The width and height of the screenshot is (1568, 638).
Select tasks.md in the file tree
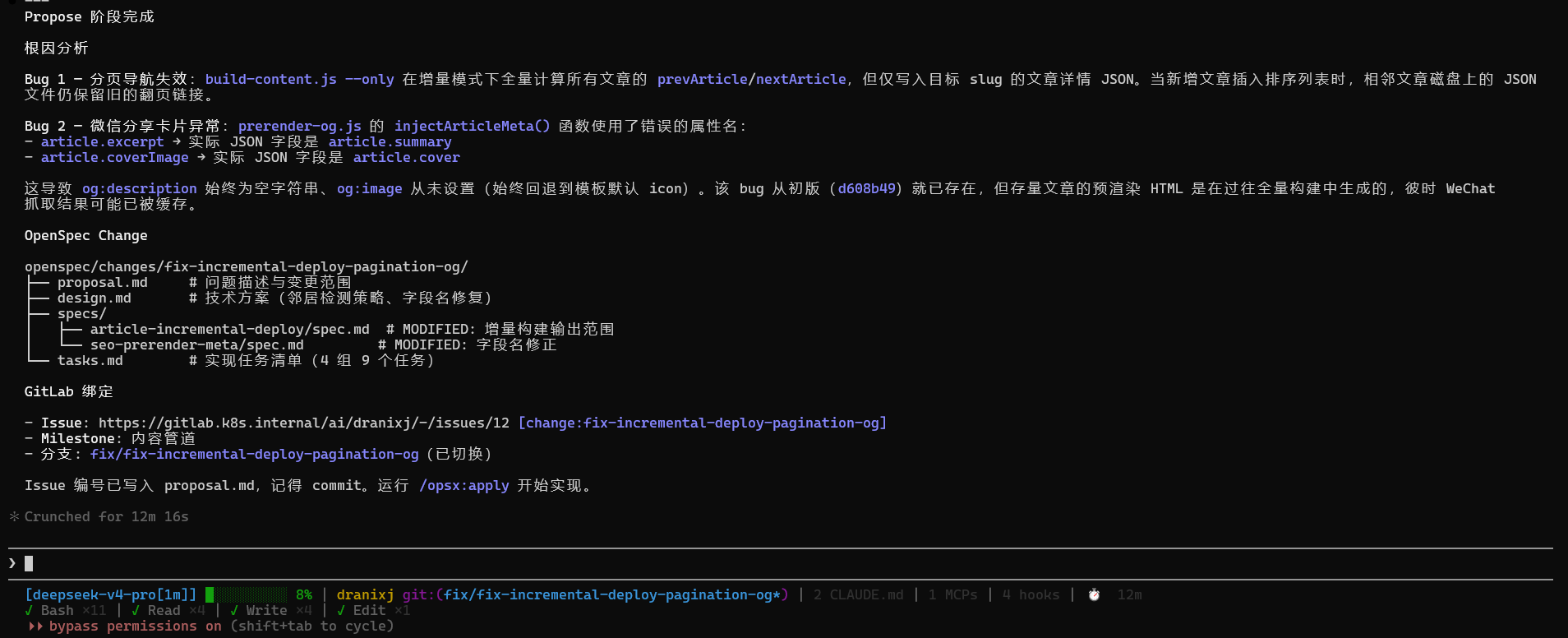90,360
